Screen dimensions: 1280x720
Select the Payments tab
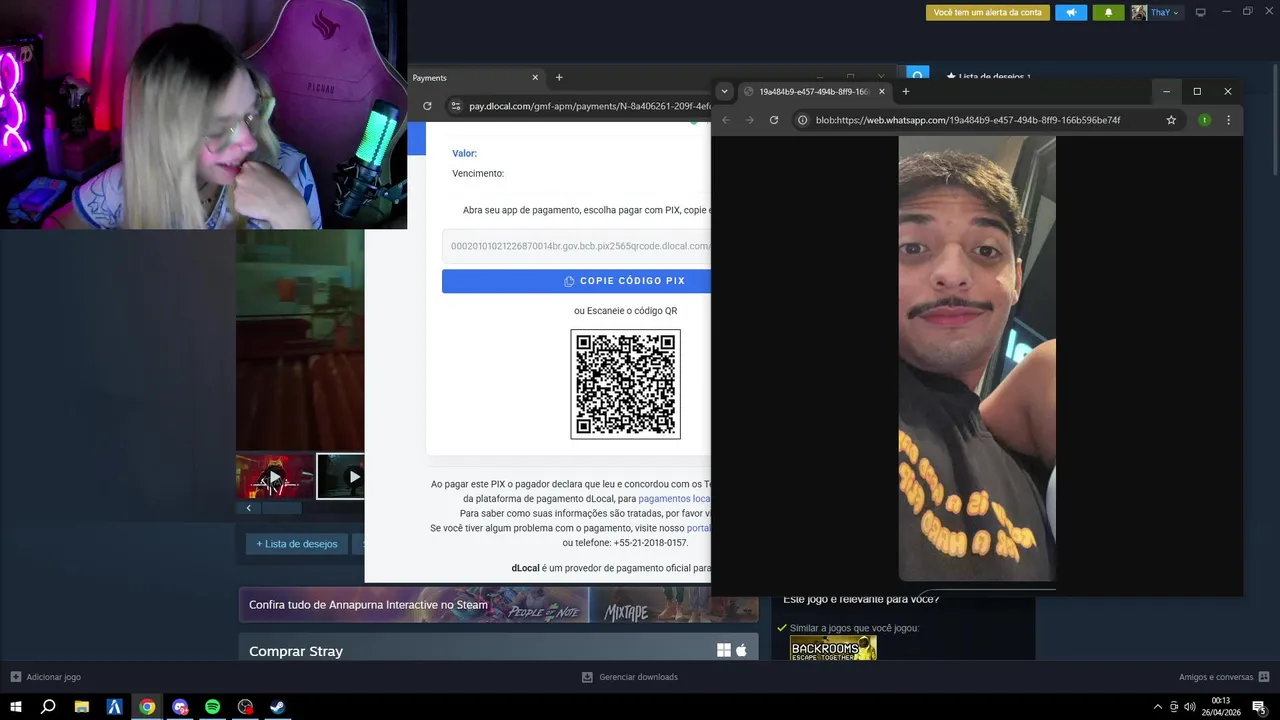(x=475, y=78)
